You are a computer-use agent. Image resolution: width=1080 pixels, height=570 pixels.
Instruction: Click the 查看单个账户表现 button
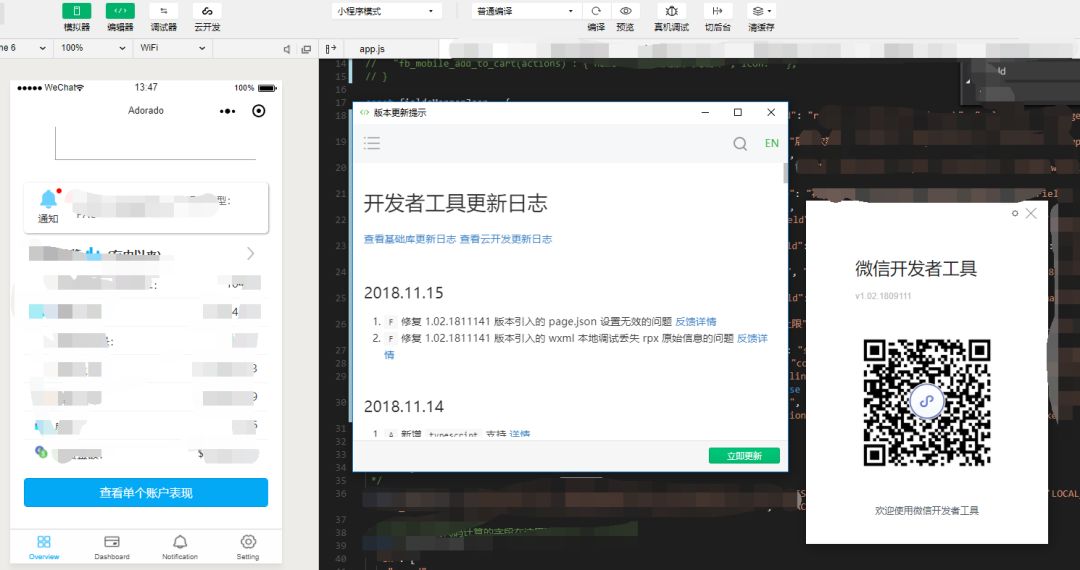(x=146, y=493)
